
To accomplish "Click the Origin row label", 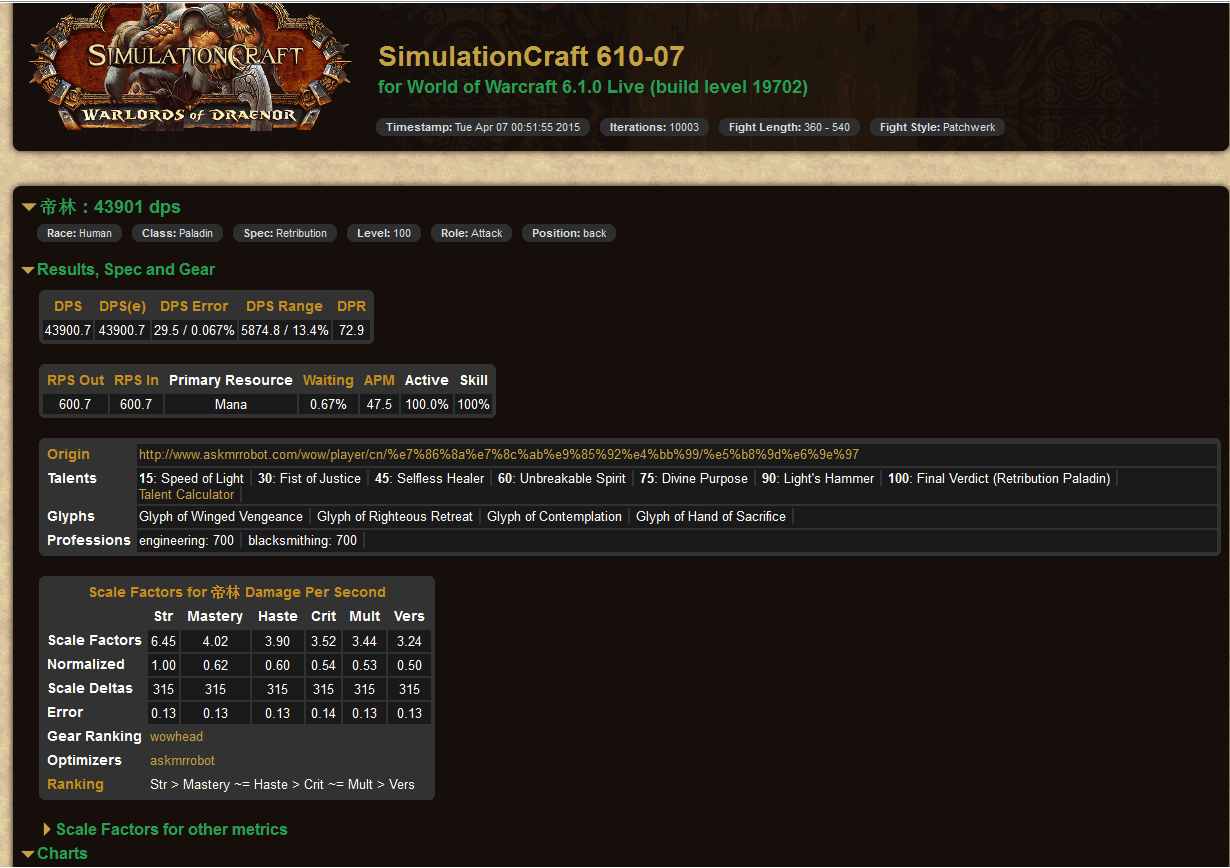I will pos(68,454).
